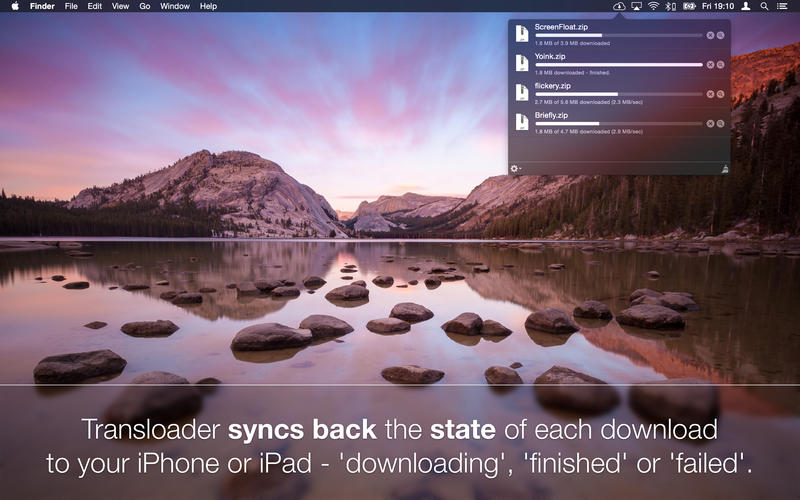Click the Transloader cloud menu bar icon
Screen dimensions: 800x500
620,6
